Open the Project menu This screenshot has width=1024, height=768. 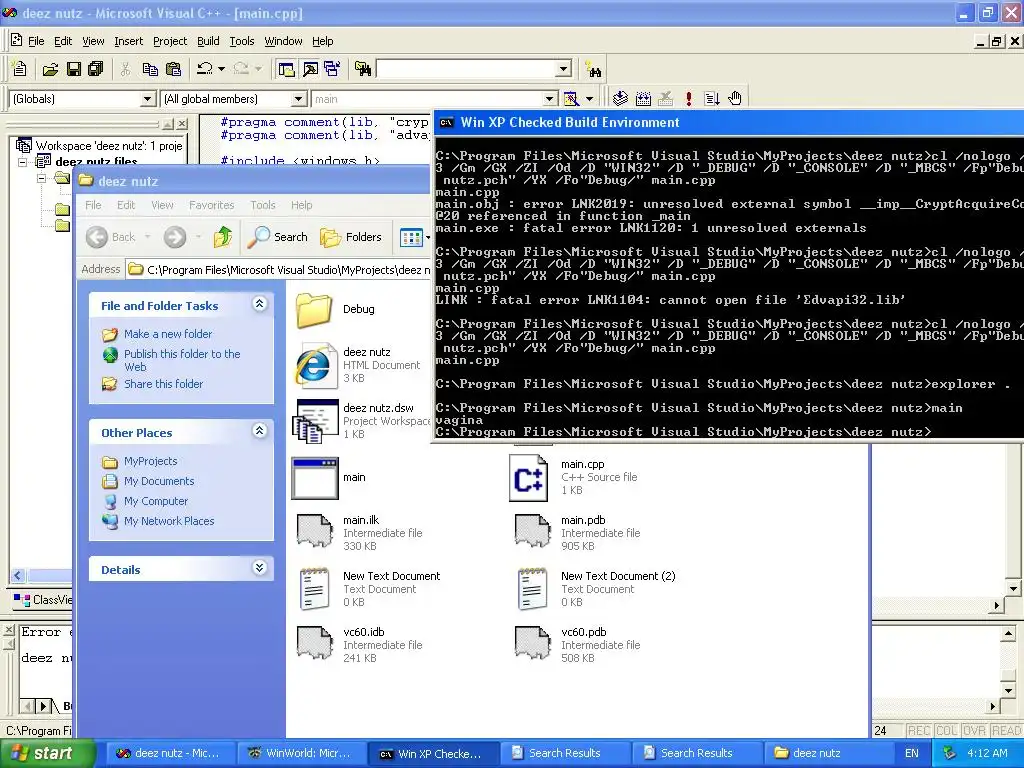[x=170, y=41]
